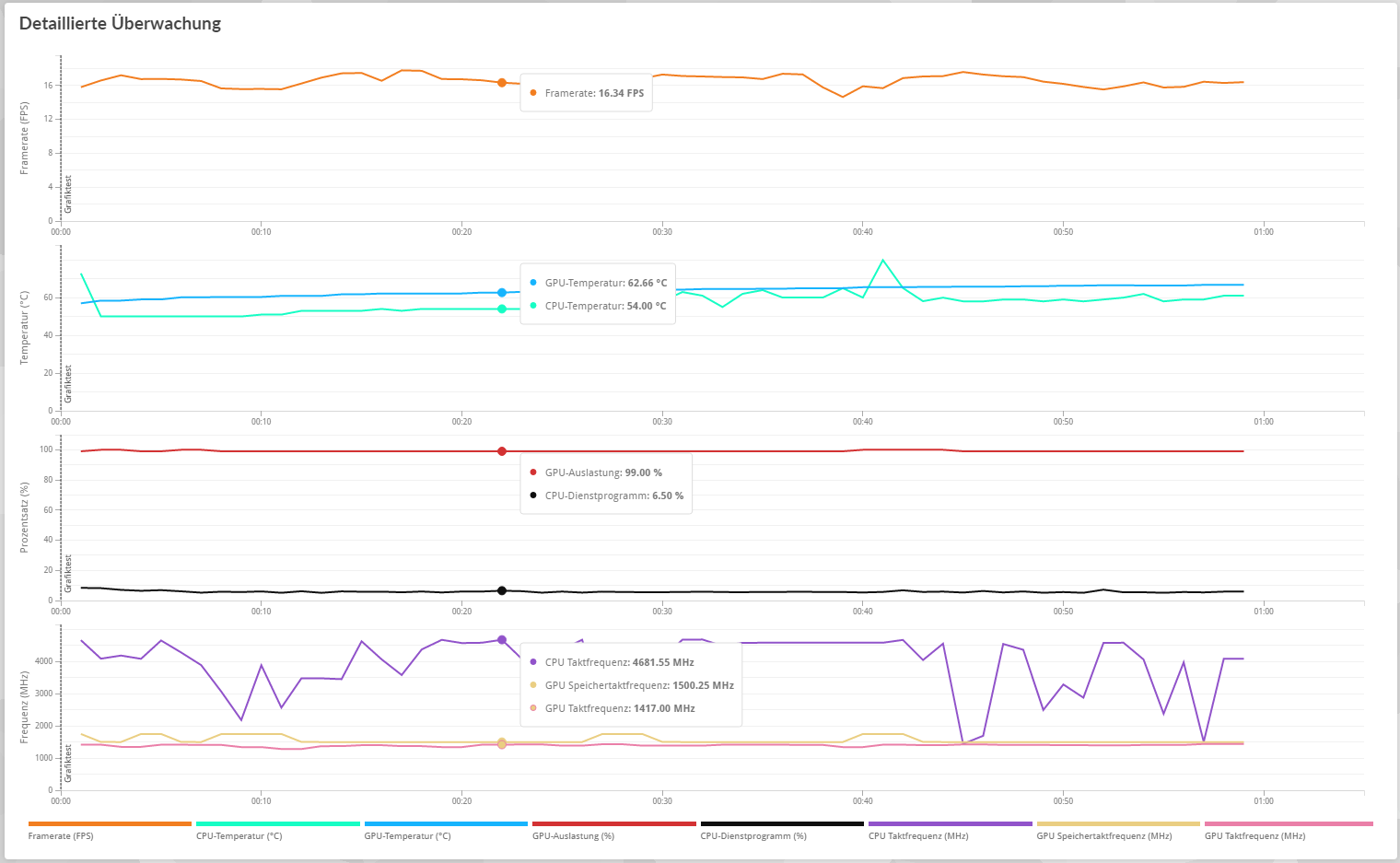This screenshot has width=1400, height=863.
Task: Click the green CPU-Temperatur data point marker
Action: point(502,309)
